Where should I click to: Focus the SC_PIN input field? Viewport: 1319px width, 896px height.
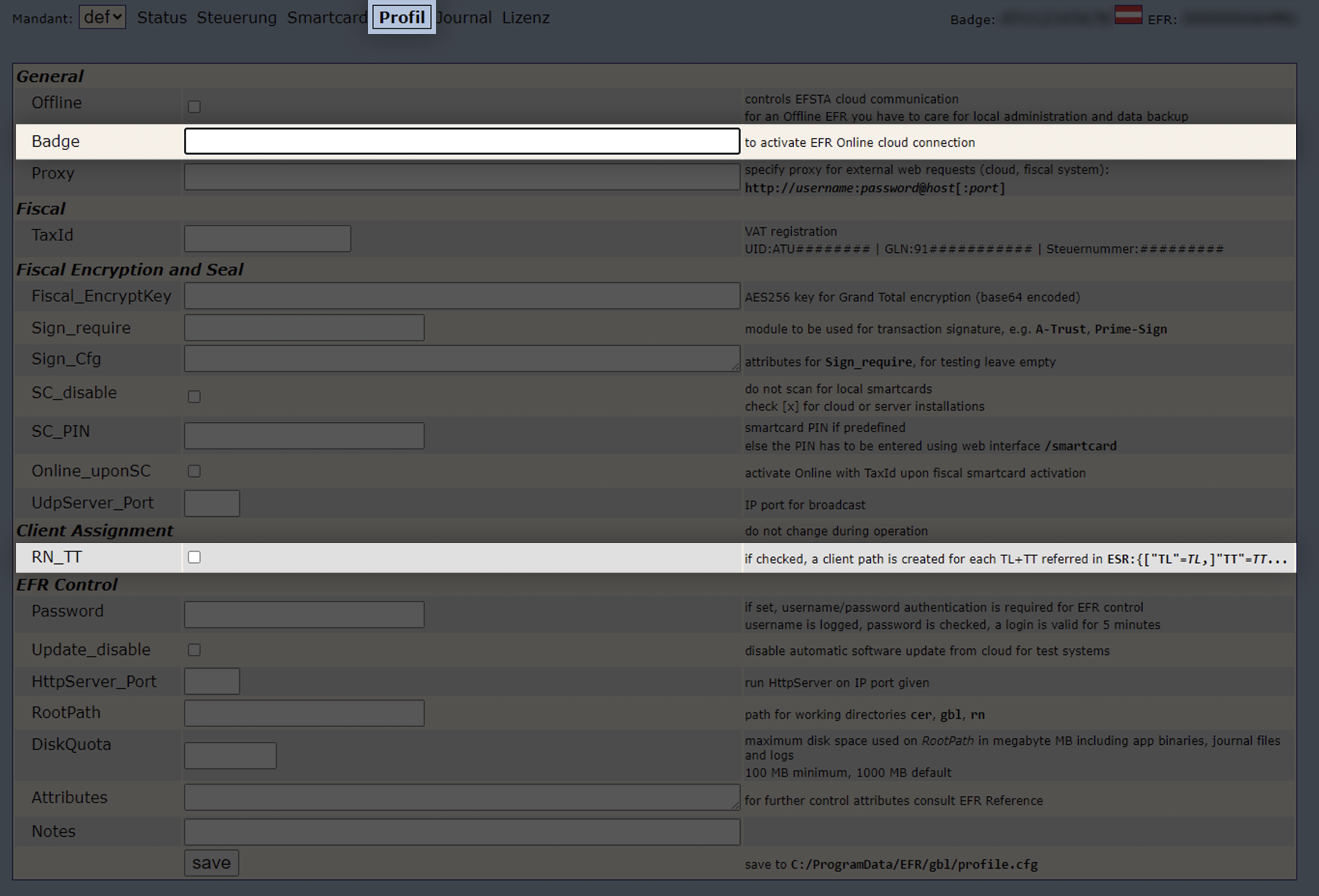point(304,435)
